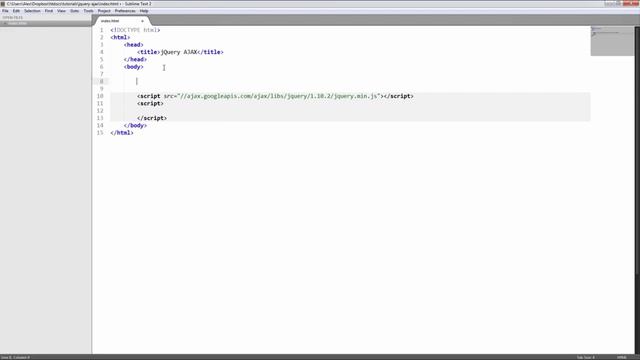Open the Preferences menu
640x360 pixels.
125,11
